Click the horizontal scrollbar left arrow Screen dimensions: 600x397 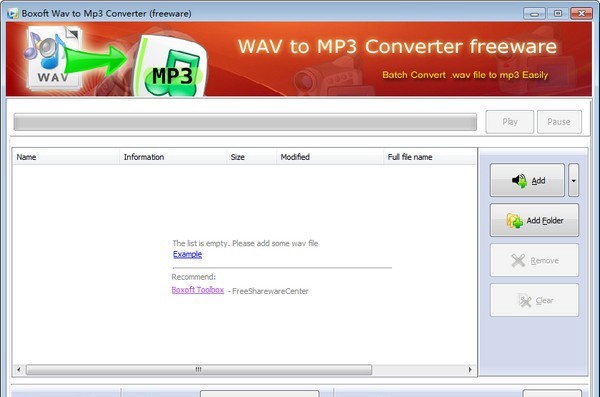coord(19,370)
